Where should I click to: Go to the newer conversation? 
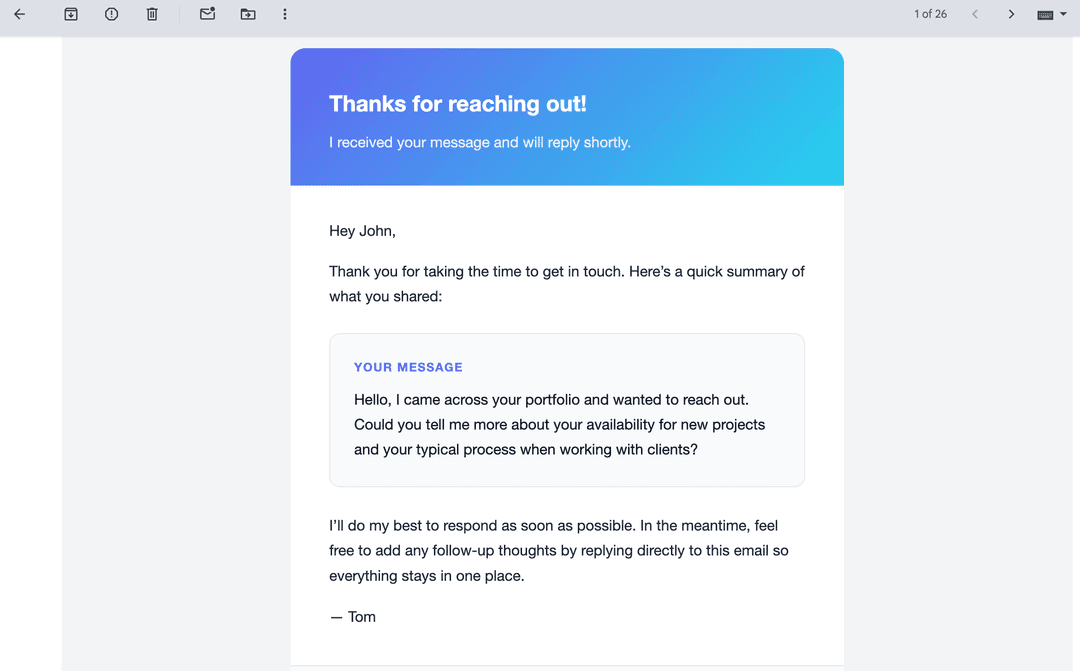975,14
